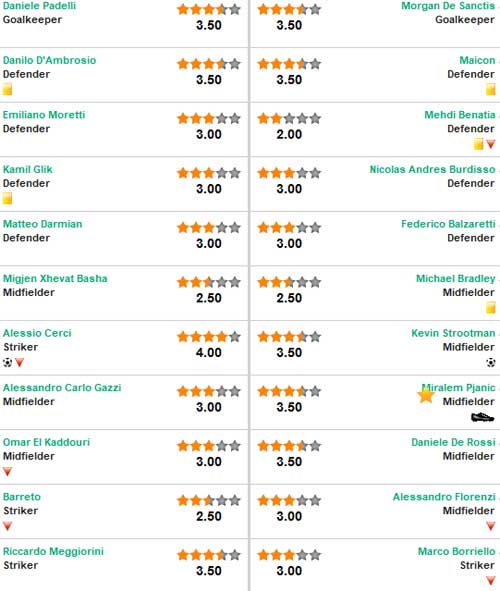The height and width of the screenshot is (591, 500).
Task: Open Morgan De Sanctis player link
Action: [448, 6]
